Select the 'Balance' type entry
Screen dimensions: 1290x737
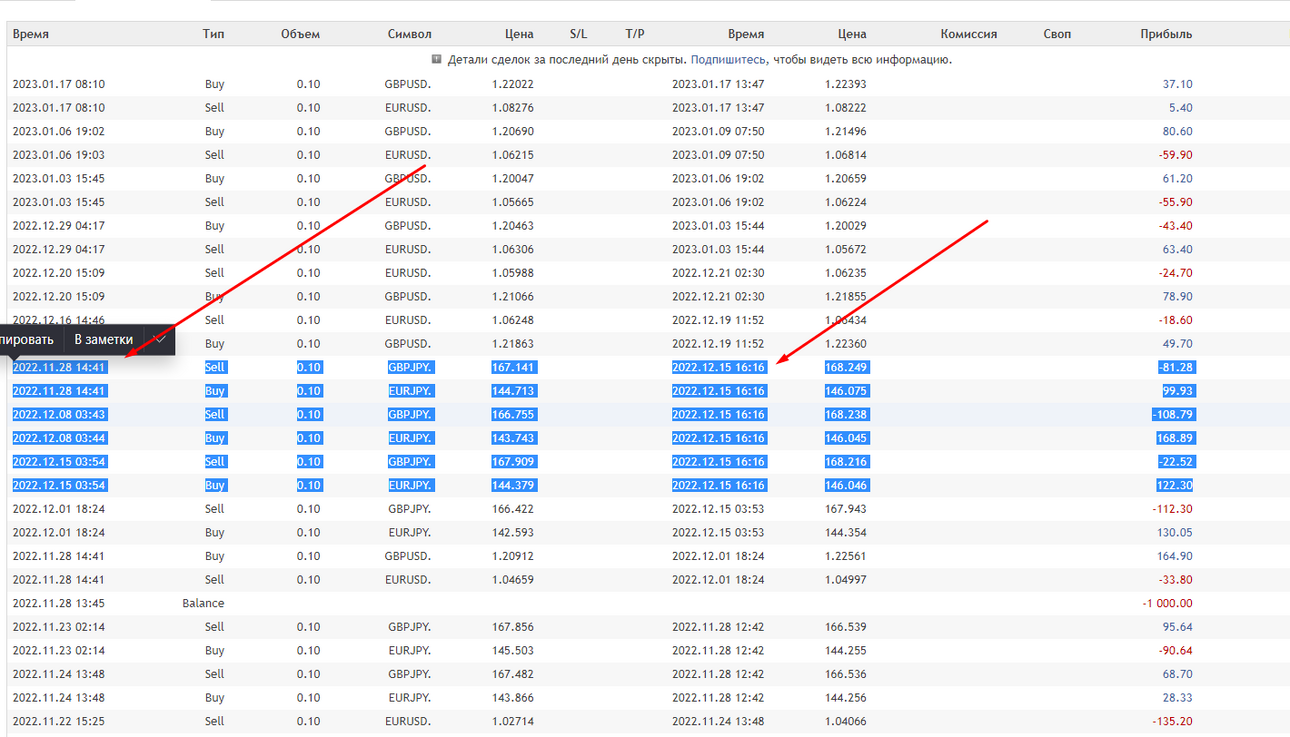(203, 603)
